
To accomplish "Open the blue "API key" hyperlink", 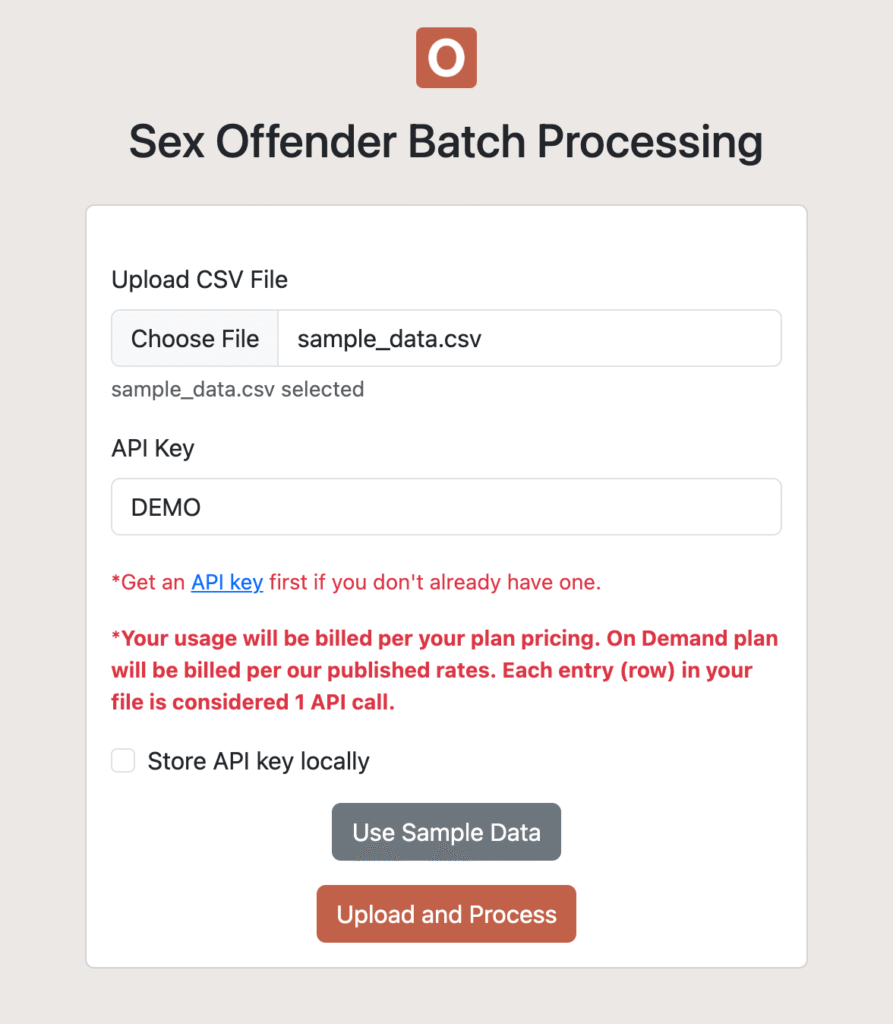I will click(x=227, y=582).
